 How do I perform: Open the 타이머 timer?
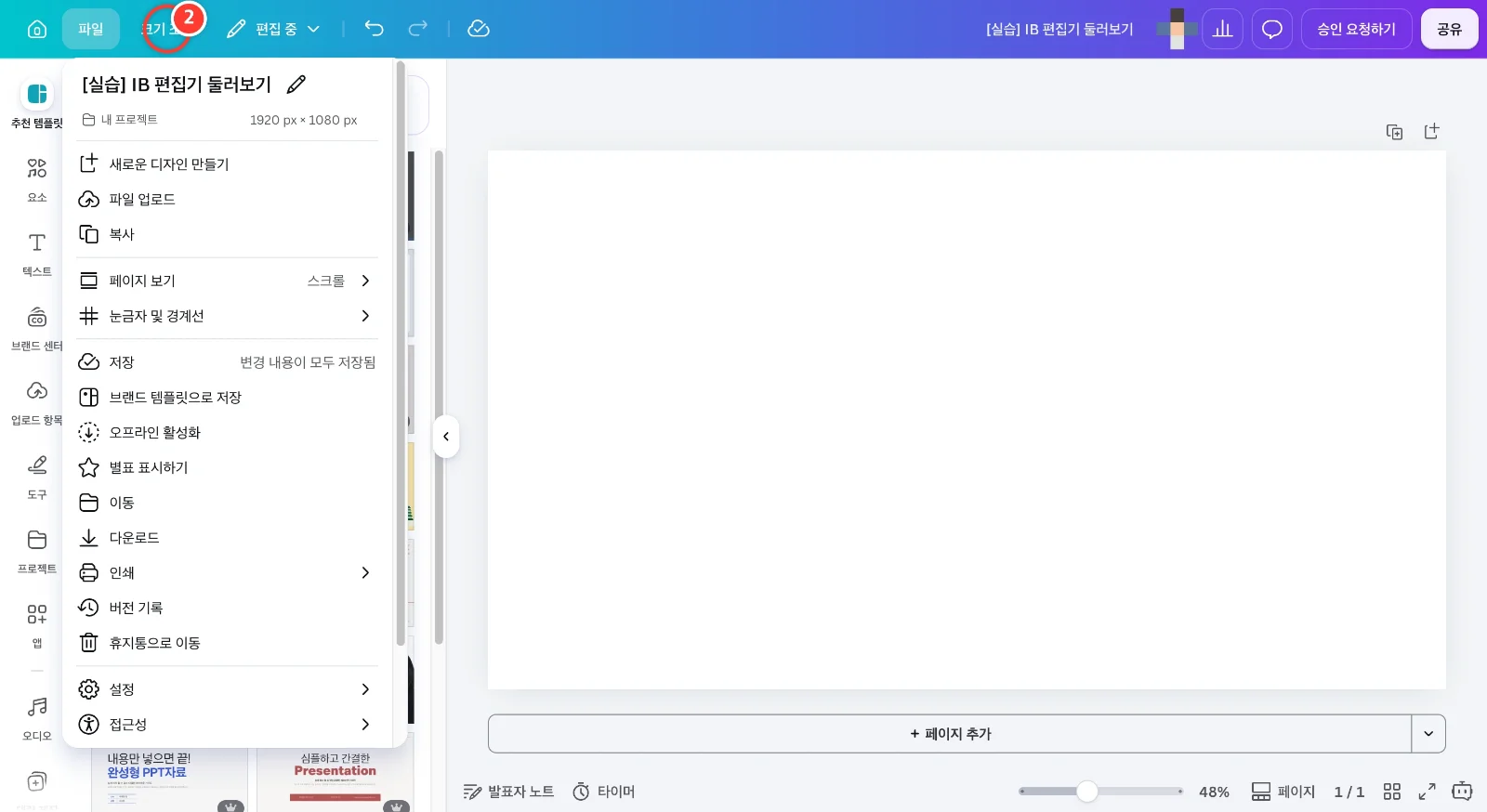604,792
